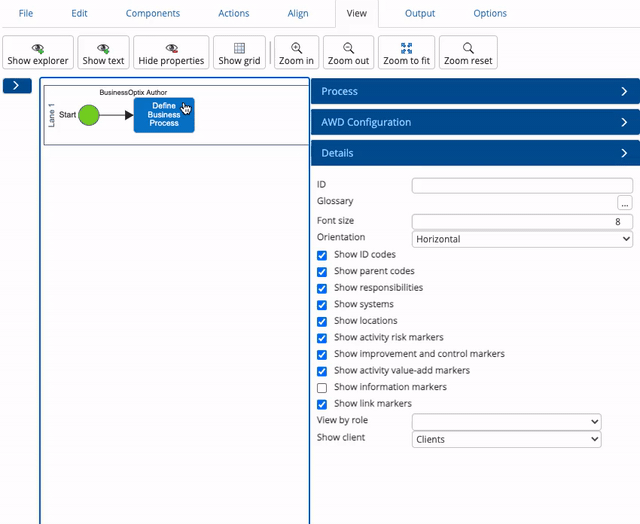Expand the left side panel arrow
640x524 pixels.
[17, 86]
